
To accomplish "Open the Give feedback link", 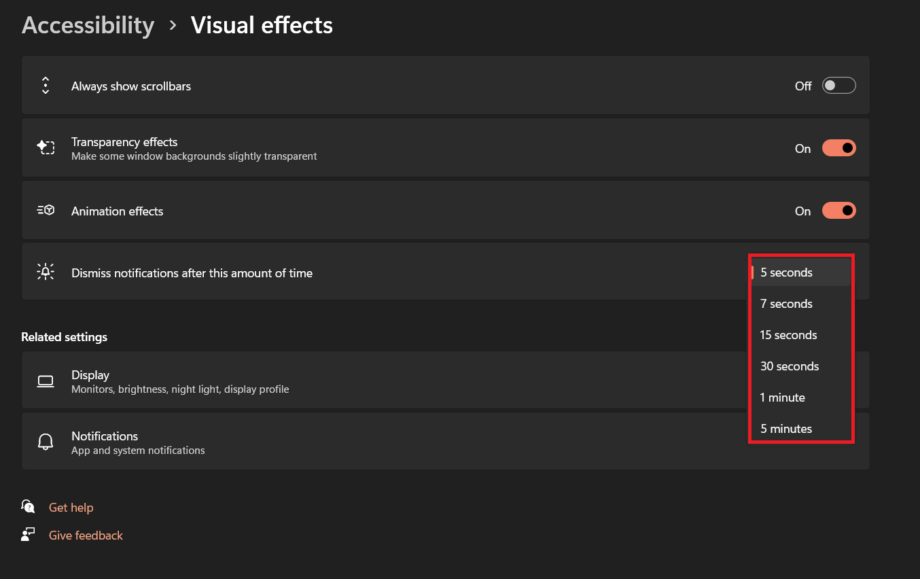I will point(86,535).
